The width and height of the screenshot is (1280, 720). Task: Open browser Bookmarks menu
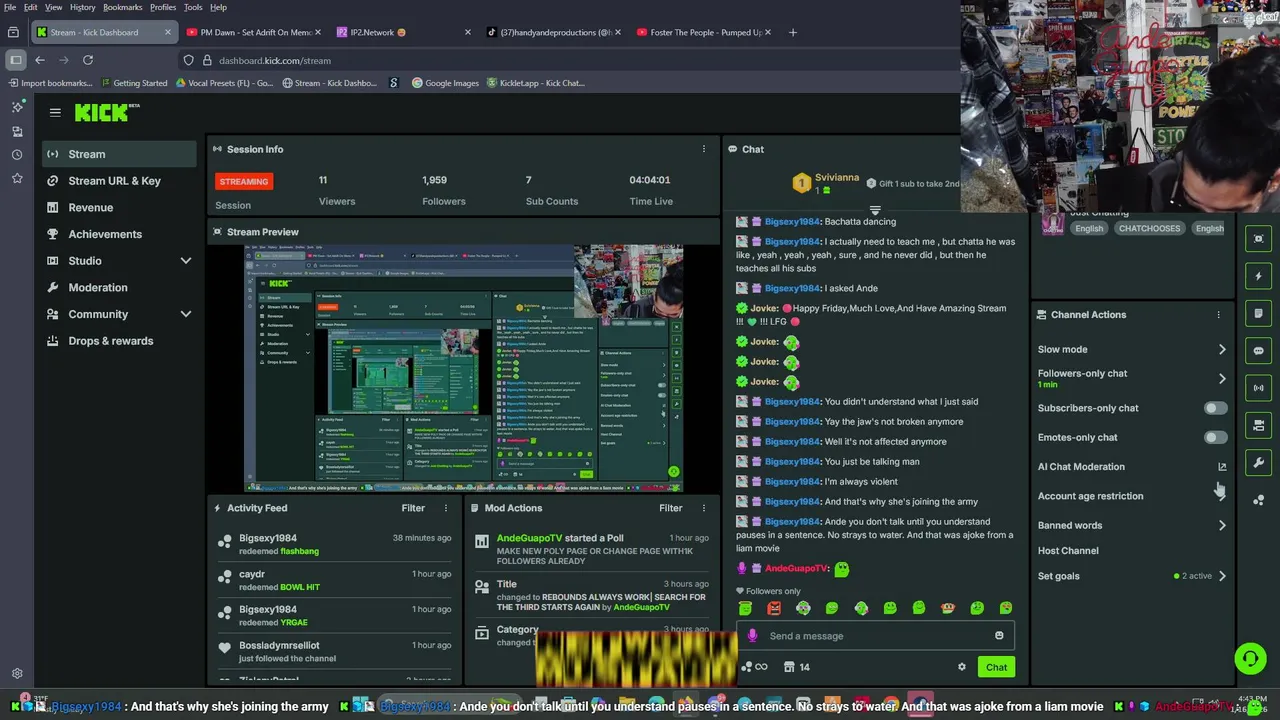coord(123,7)
